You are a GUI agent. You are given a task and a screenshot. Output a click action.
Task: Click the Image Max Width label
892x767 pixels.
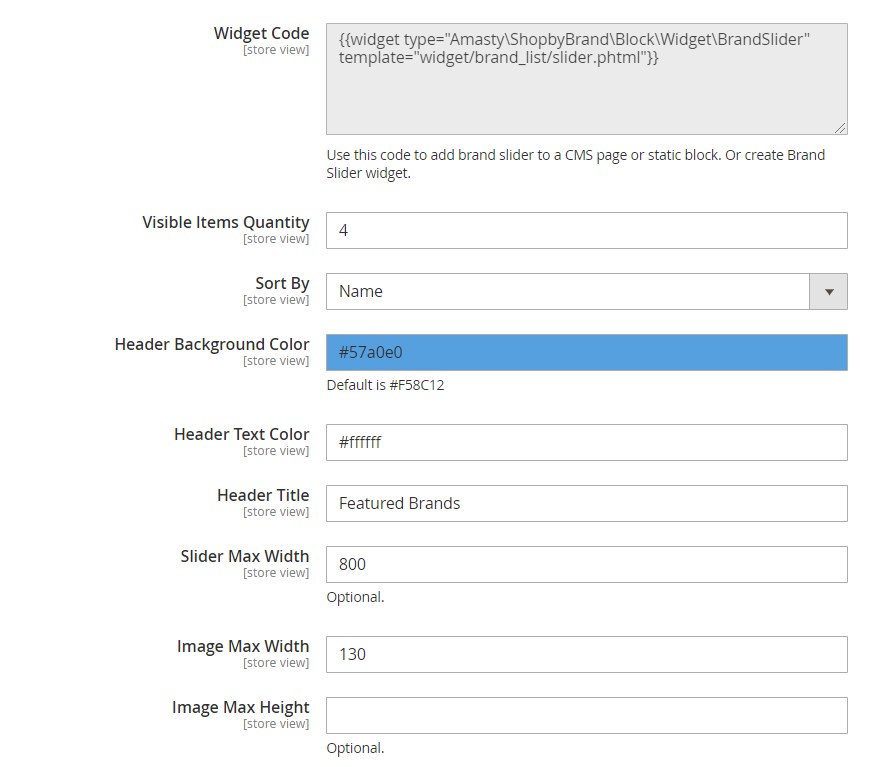(243, 646)
